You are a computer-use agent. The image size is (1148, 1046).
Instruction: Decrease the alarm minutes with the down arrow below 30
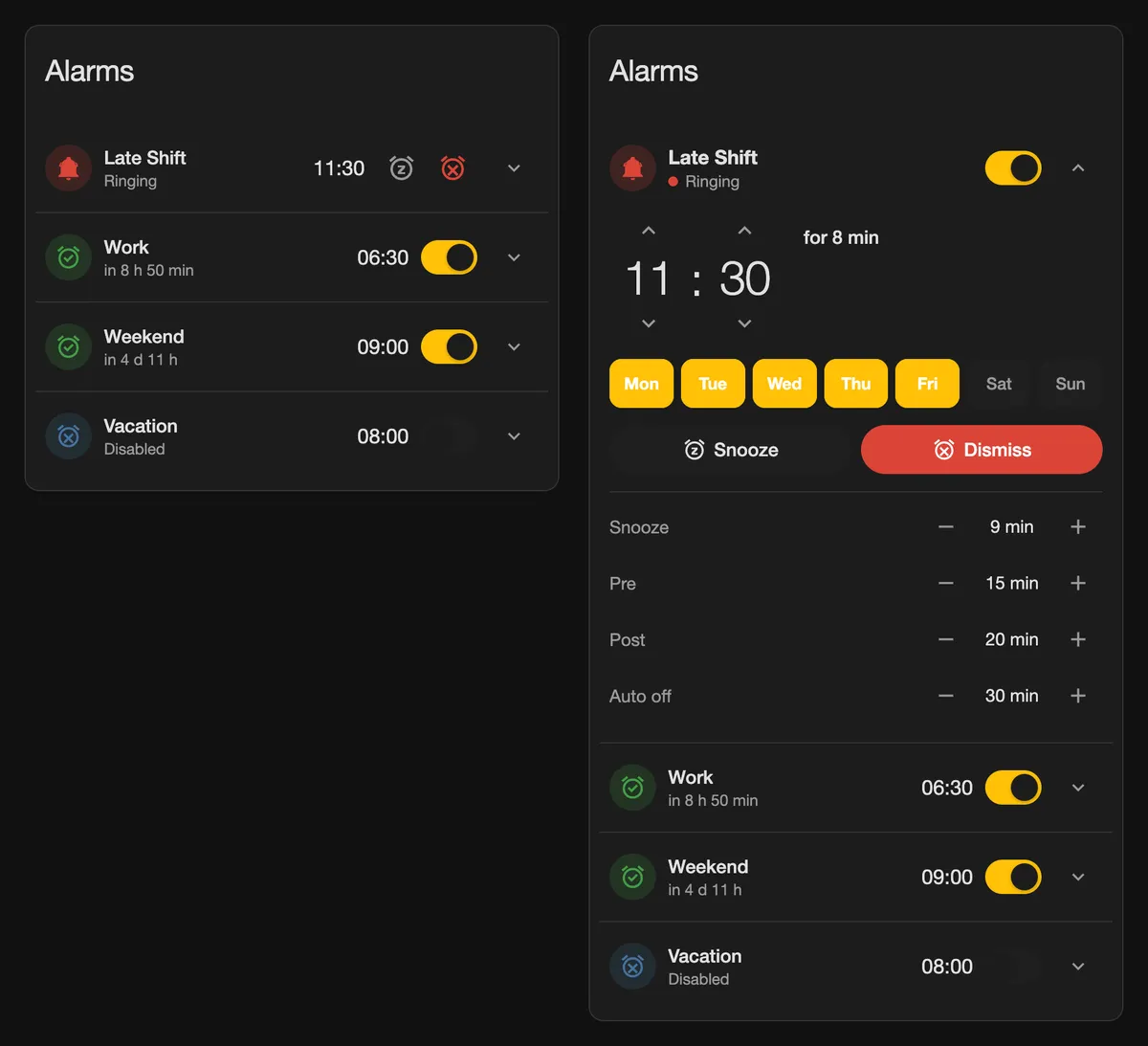click(x=745, y=323)
